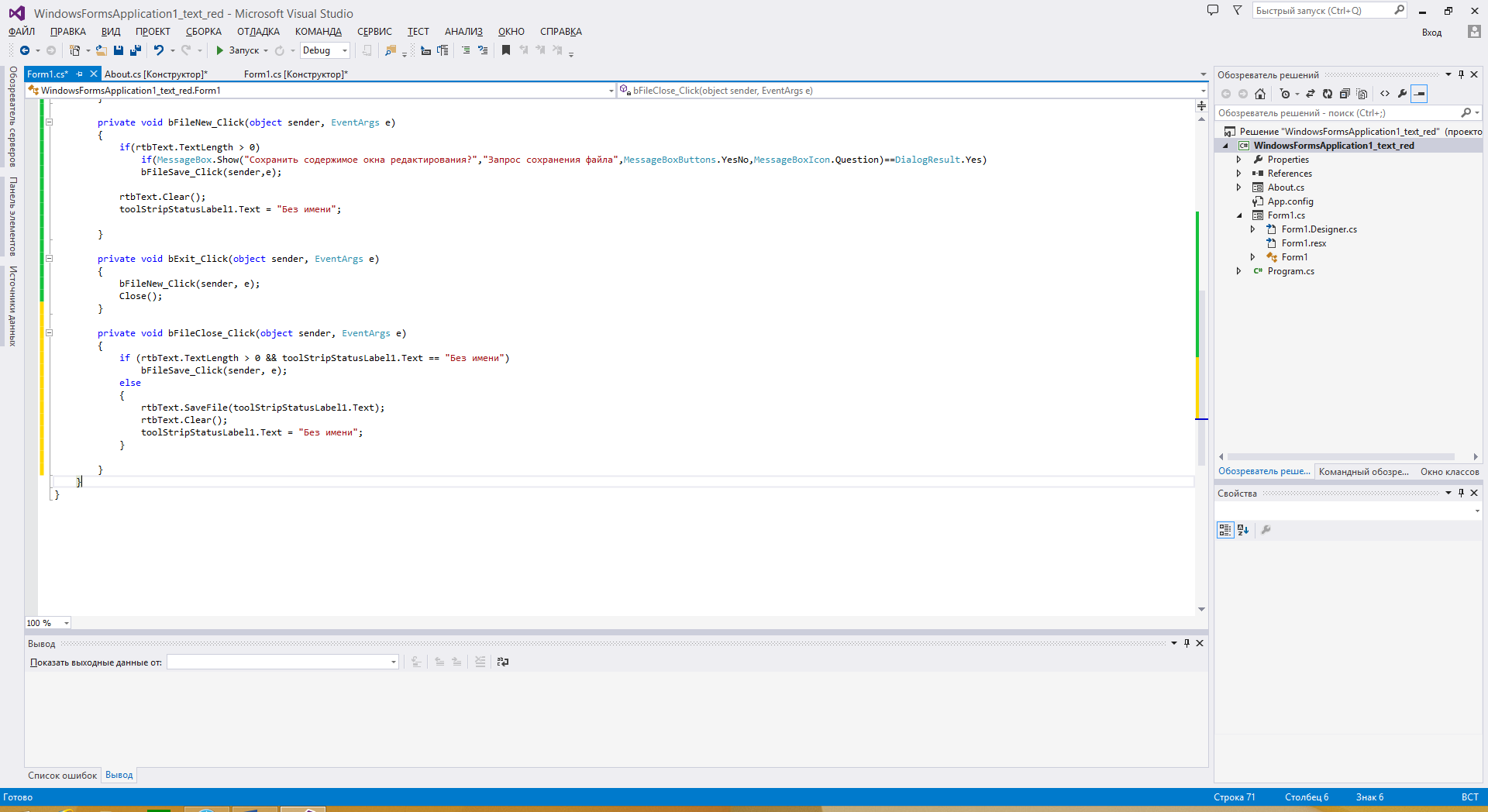Viewport: 1488px width, 812px height.
Task: Collapse the bFileClose_Click method outline
Action: (x=49, y=333)
